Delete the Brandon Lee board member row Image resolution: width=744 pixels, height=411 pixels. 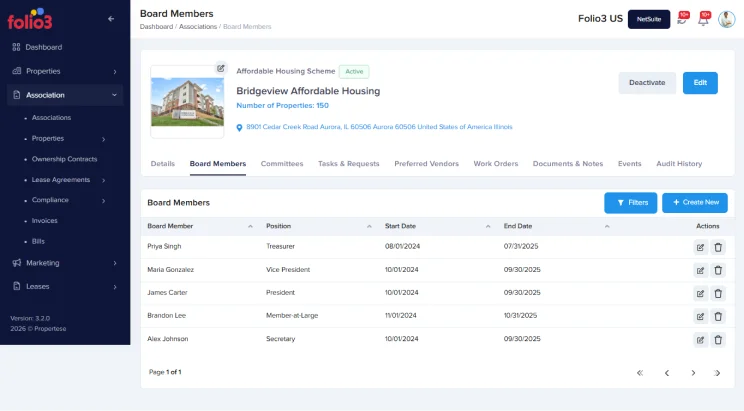pos(718,316)
